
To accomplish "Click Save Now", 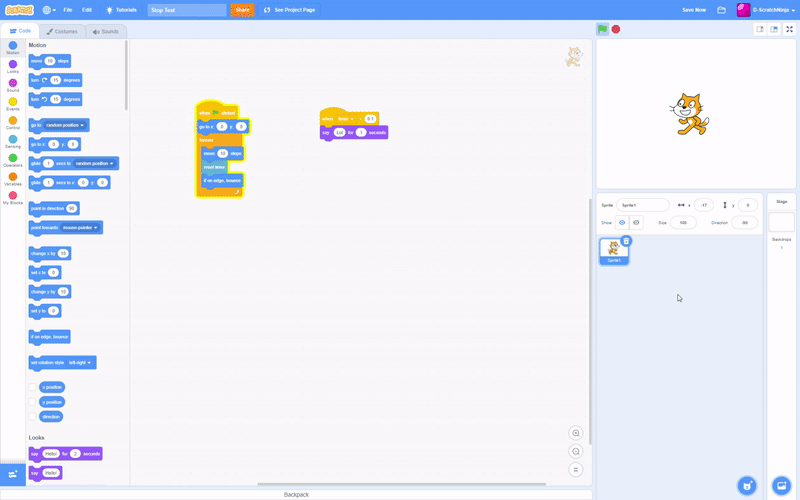I will 694,10.
